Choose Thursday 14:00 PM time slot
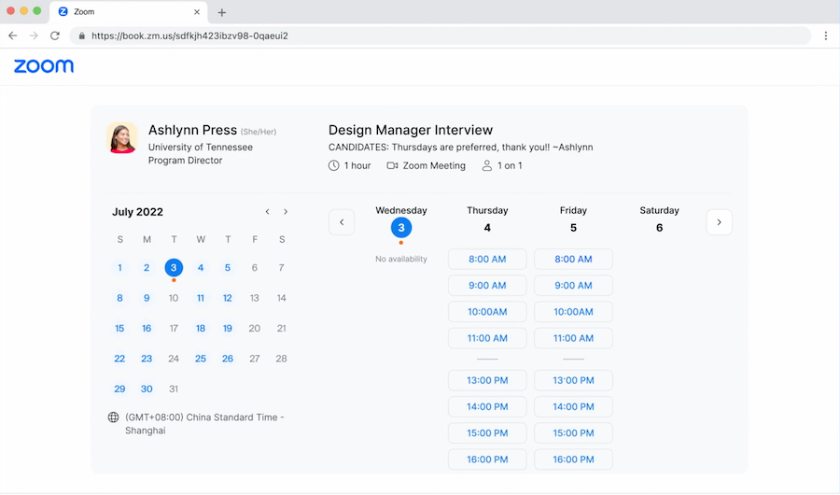Image resolution: width=840 pixels, height=495 pixels. 487,407
